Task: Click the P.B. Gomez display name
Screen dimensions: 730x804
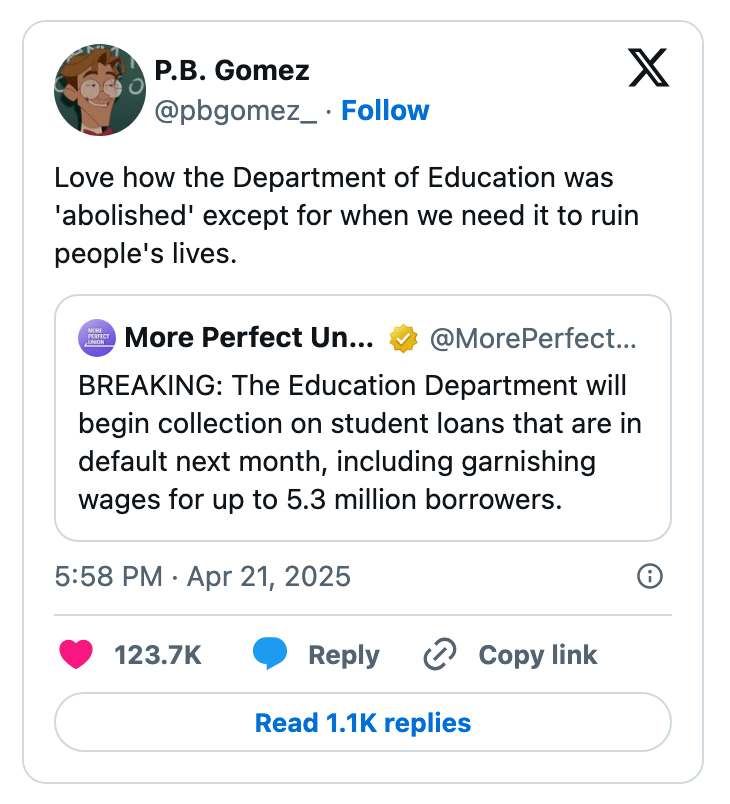Action: [232, 70]
